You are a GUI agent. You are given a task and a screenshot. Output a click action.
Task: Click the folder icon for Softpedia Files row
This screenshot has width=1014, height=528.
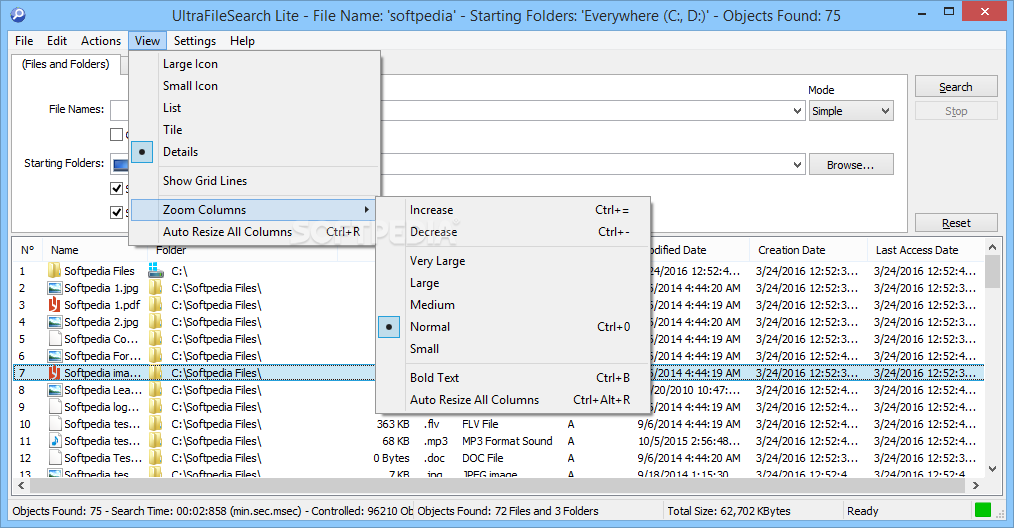pos(54,270)
